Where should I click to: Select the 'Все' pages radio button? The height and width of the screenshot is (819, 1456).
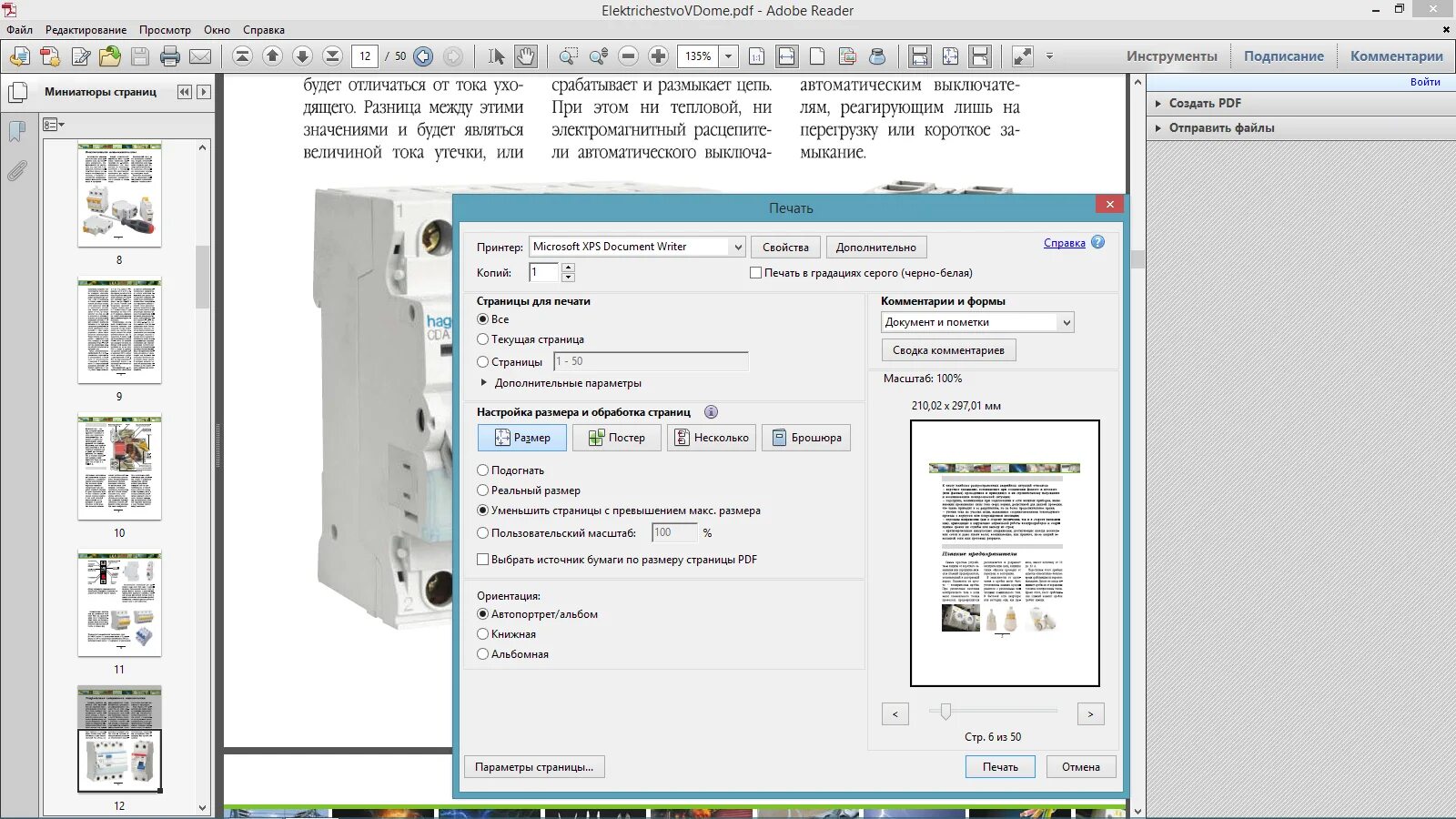[483, 319]
